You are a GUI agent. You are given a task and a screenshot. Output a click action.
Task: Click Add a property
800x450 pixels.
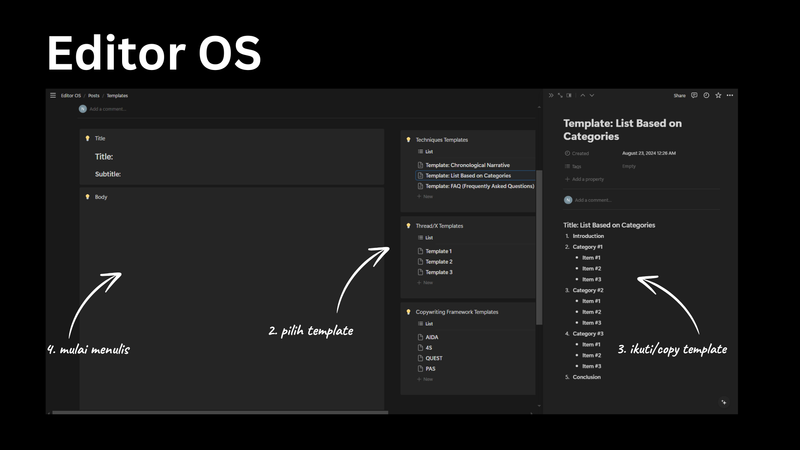[x=584, y=179]
